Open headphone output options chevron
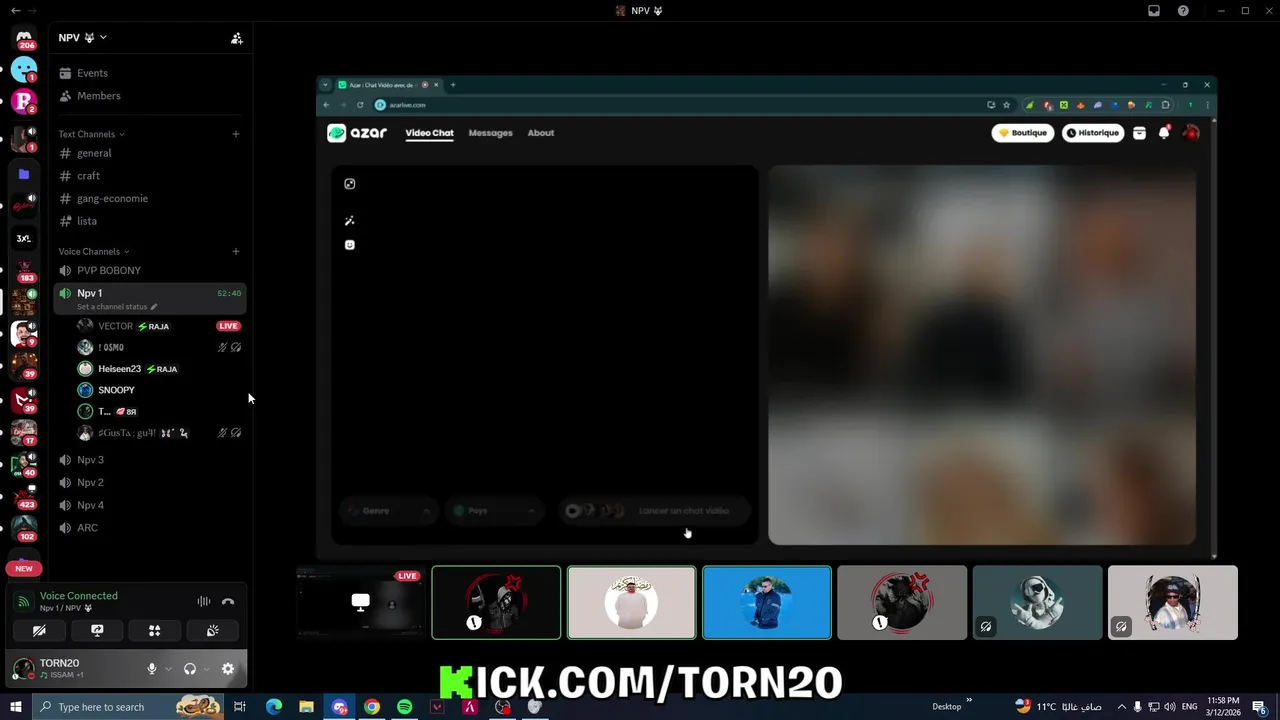The image size is (1280, 720). (x=206, y=669)
